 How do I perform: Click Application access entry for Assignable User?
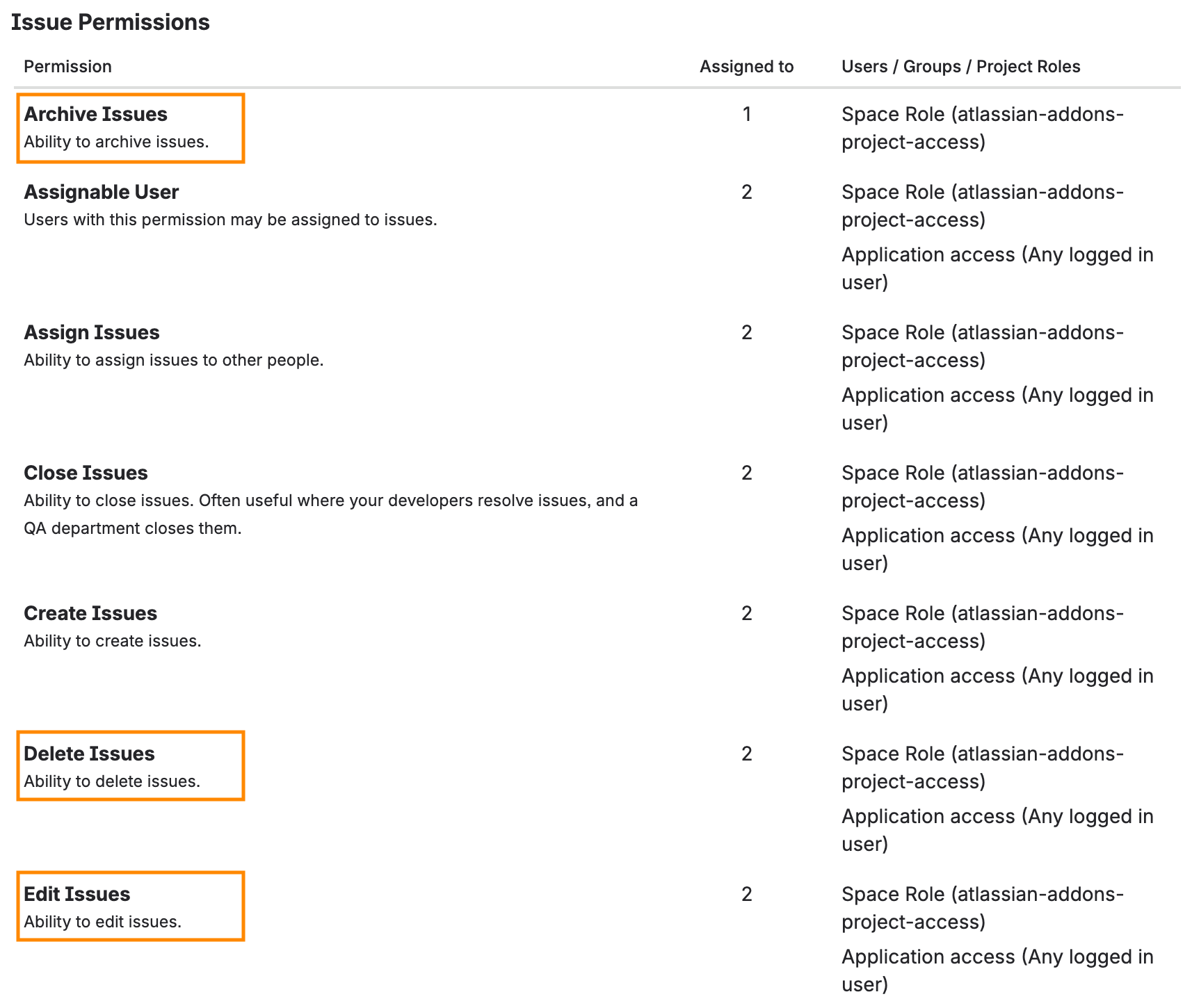click(x=997, y=268)
